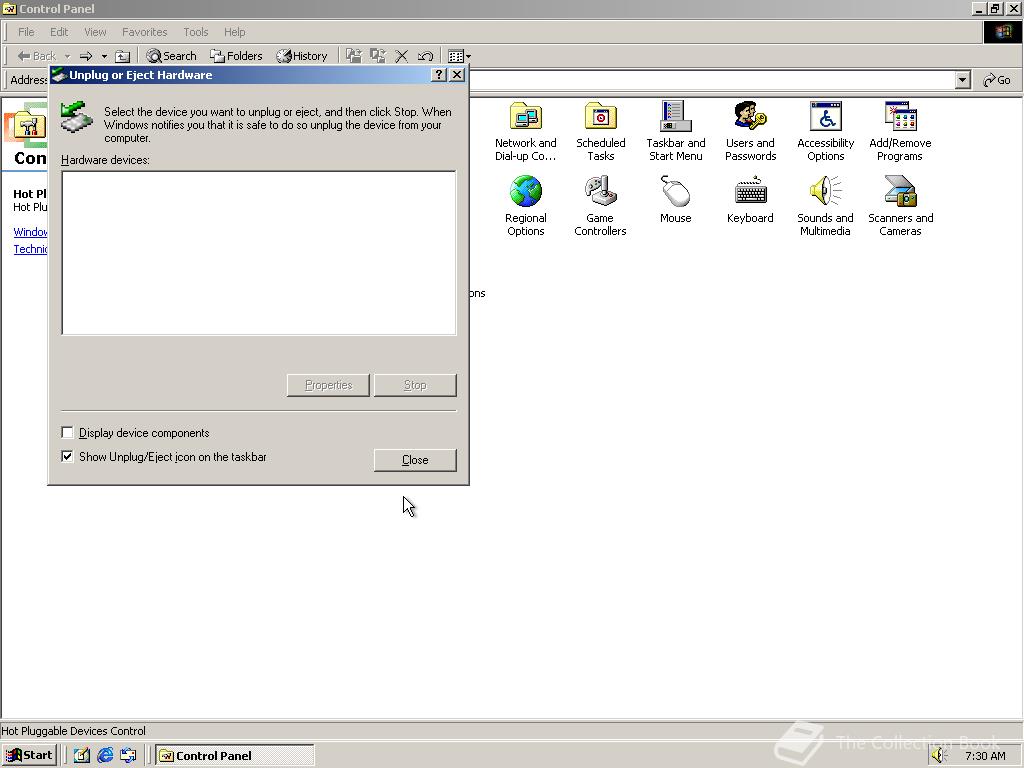Open the Favorites menu
1024x768 pixels.
[144, 32]
